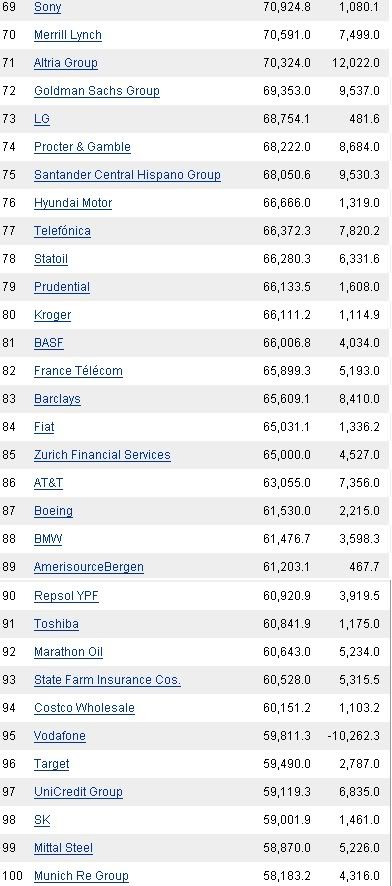Screen dimensions: 392x886
Task: Open State Farm Insurance Cos. link
Action: pos(107,680)
